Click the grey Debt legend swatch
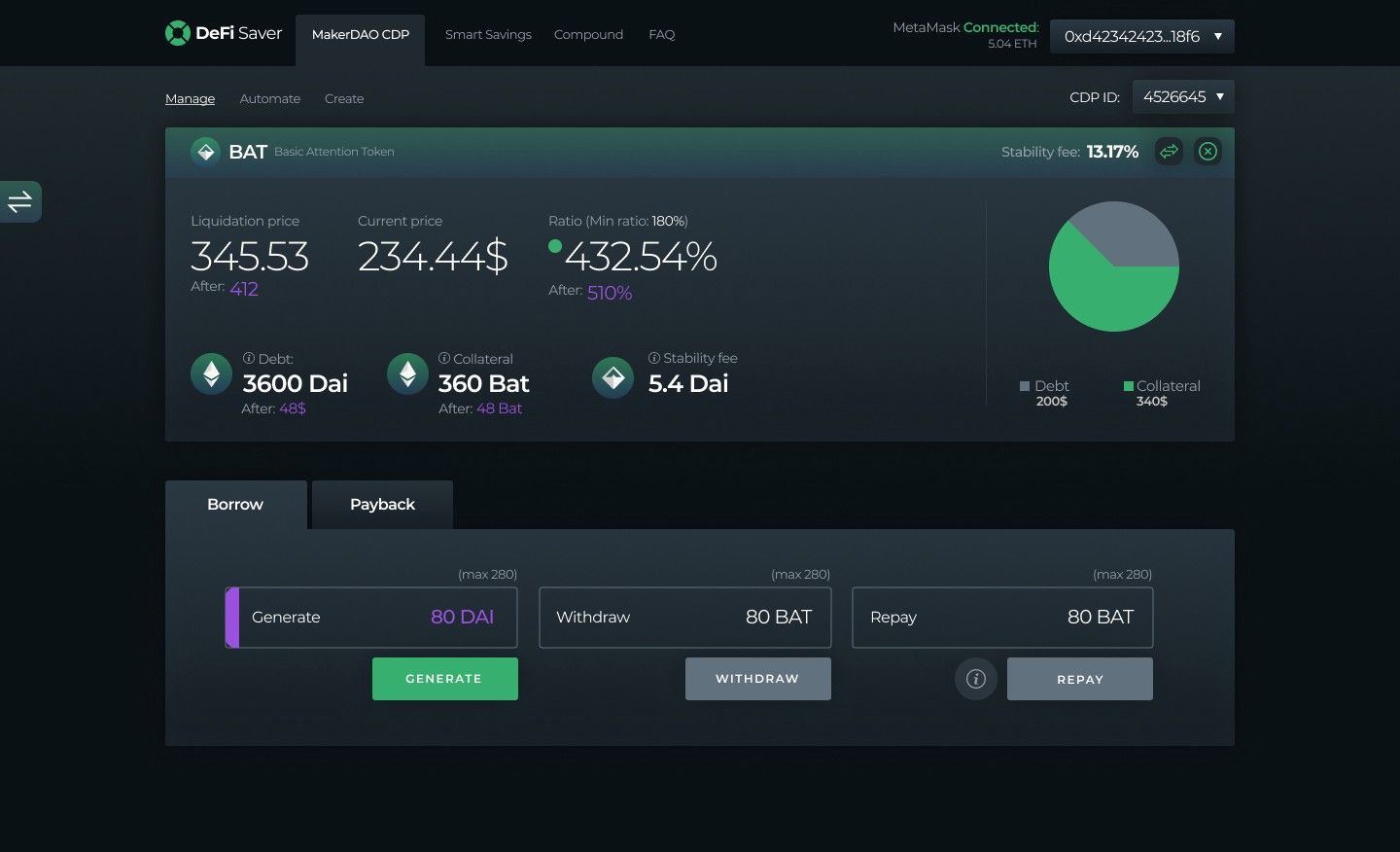The image size is (1400, 852). pyautogui.click(x=1025, y=386)
